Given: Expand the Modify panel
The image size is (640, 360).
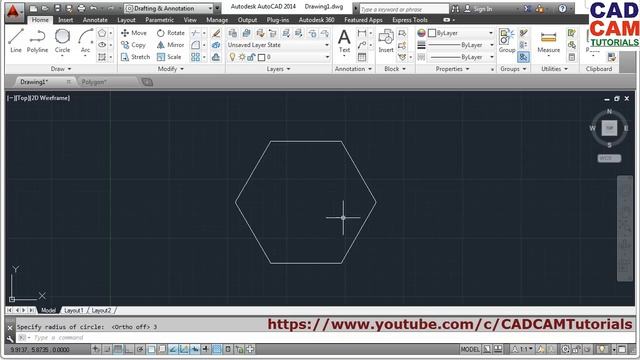Looking at the screenshot, I should pos(171,69).
